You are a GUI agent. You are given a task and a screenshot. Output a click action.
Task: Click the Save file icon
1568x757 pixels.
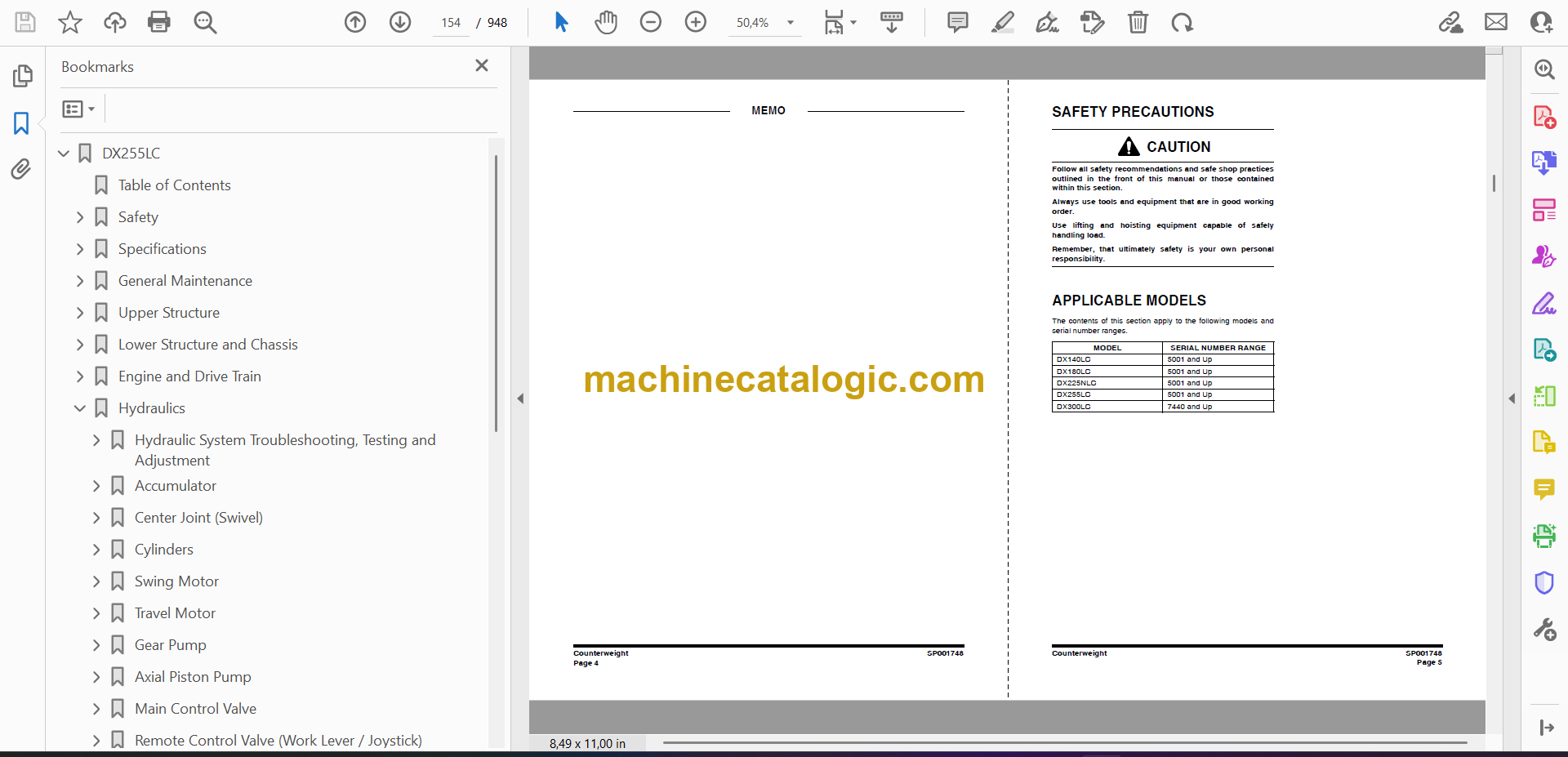25,22
